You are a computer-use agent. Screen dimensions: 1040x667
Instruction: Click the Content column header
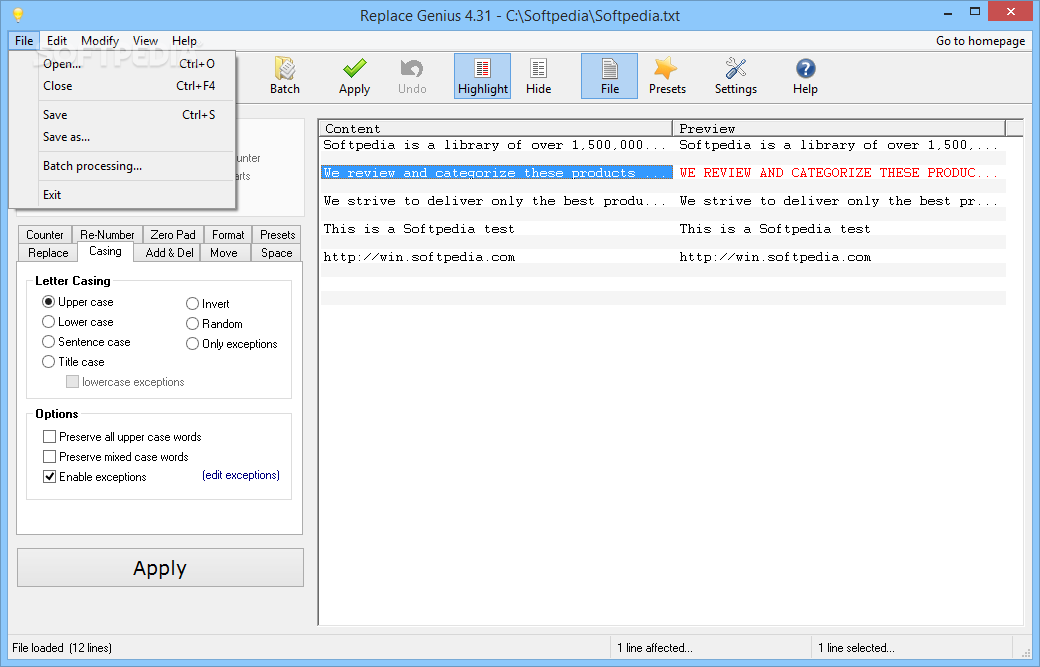[495, 128]
